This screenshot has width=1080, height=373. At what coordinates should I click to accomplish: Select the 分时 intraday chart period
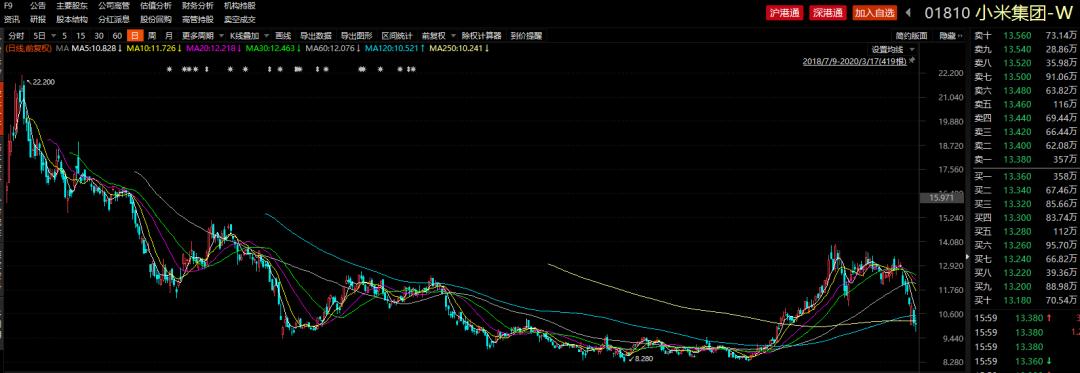coord(17,36)
